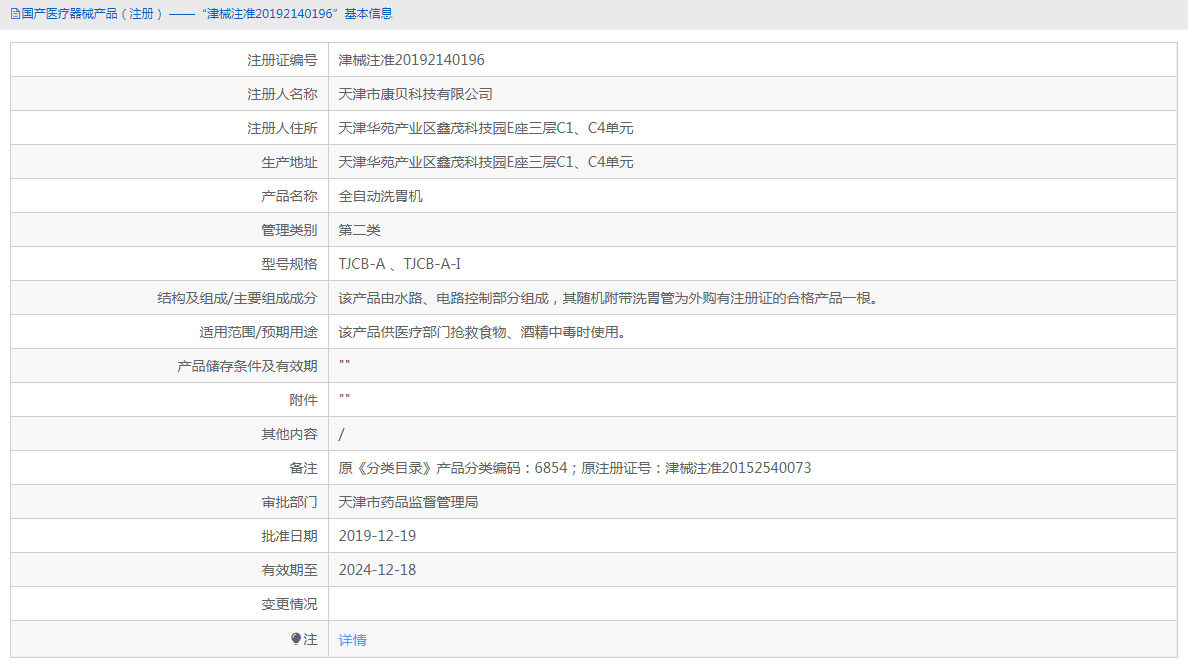Select the 适用范围/预期用途 row label
This screenshot has width=1188, height=664.
pyautogui.click(x=253, y=331)
